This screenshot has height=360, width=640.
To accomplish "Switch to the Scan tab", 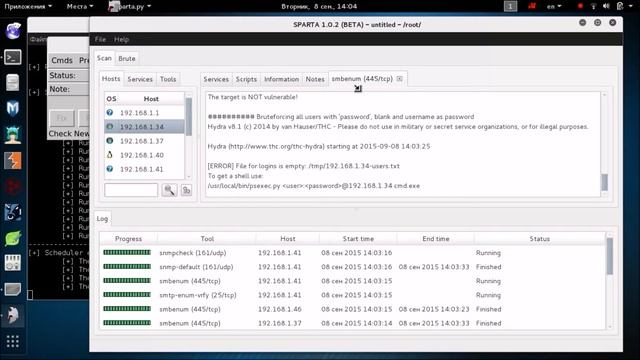I will click(104, 58).
